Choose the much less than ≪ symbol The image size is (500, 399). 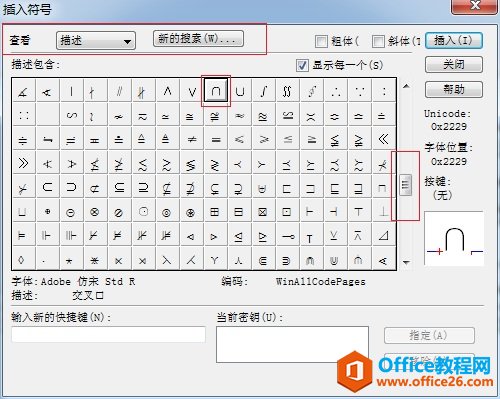pyautogui.click(x=384, y=139)
